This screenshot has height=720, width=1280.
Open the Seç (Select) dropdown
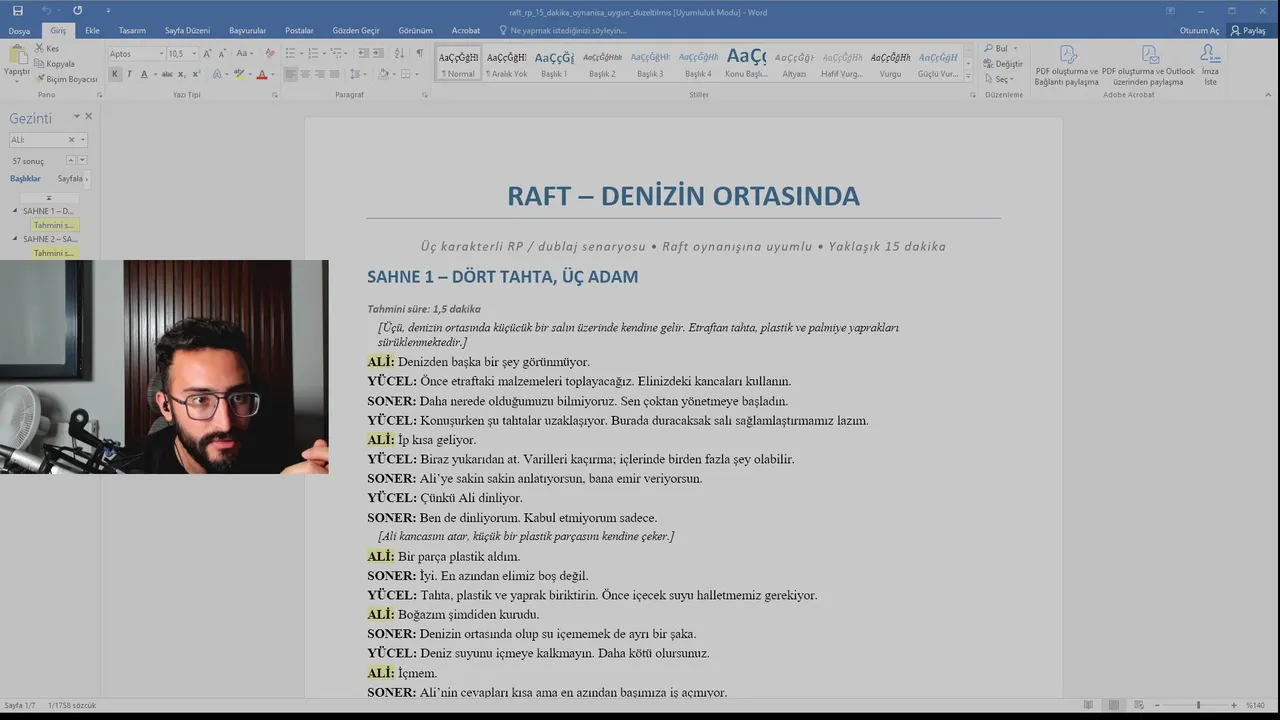998,79
